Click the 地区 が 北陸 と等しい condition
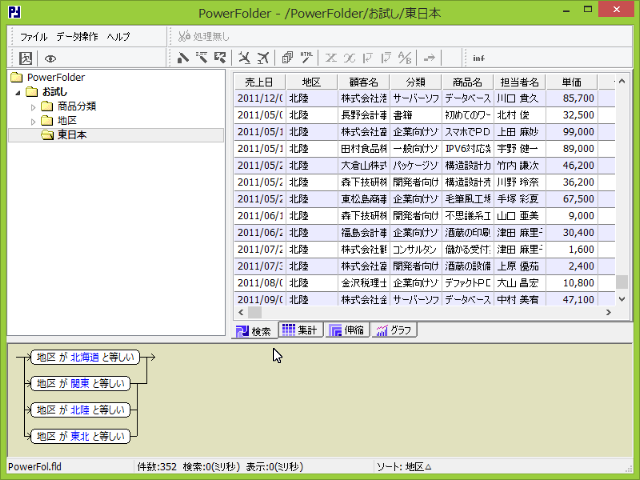The width and height of the screenshot is (640, 480). pos(80,410)
